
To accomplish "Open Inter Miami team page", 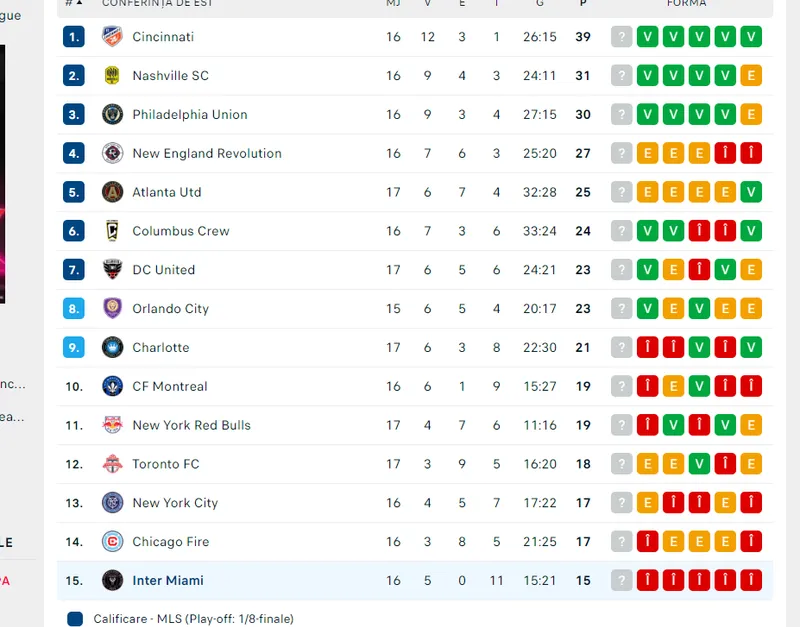I will click(168, 581).
